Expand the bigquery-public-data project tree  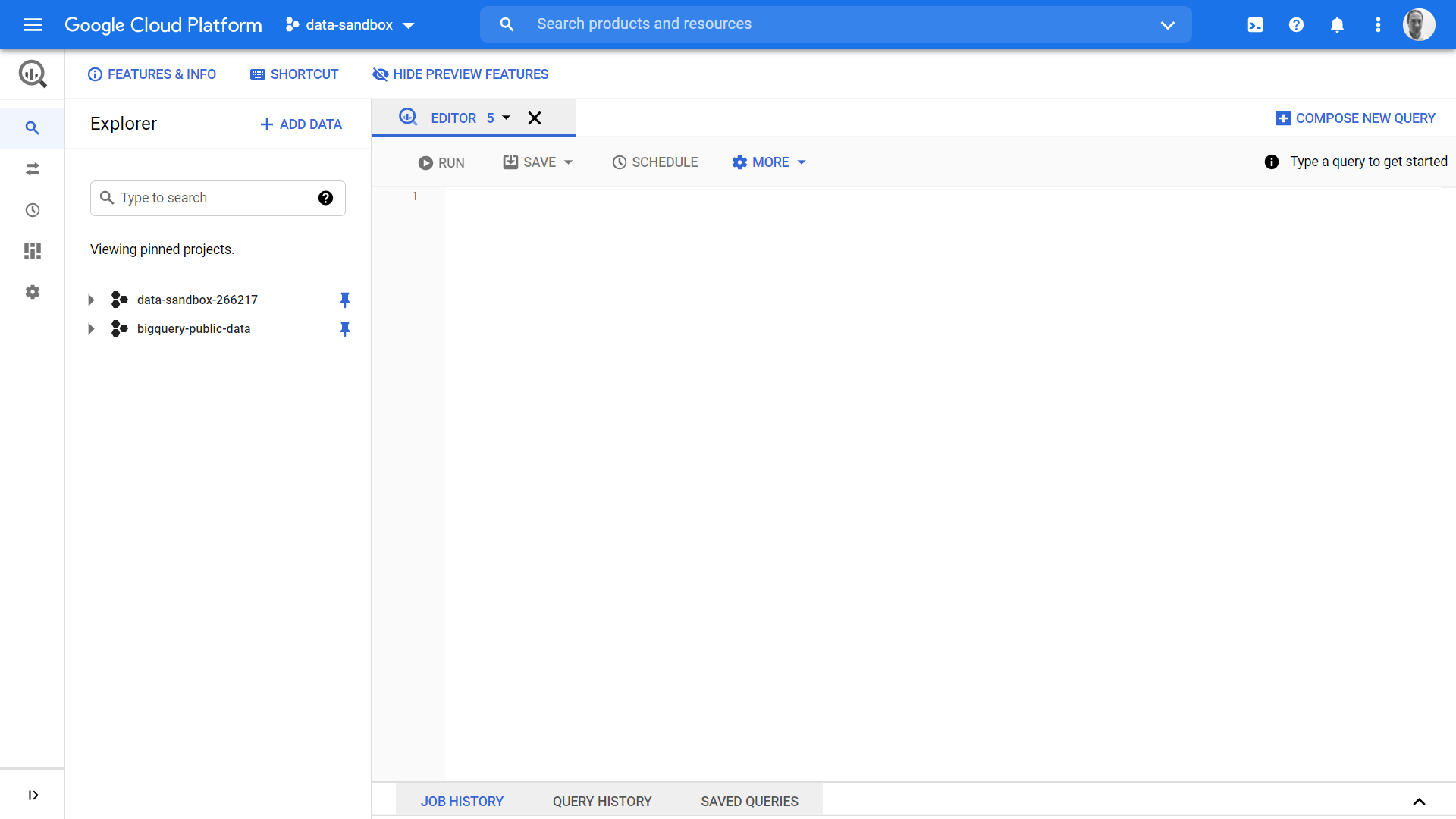91,328
